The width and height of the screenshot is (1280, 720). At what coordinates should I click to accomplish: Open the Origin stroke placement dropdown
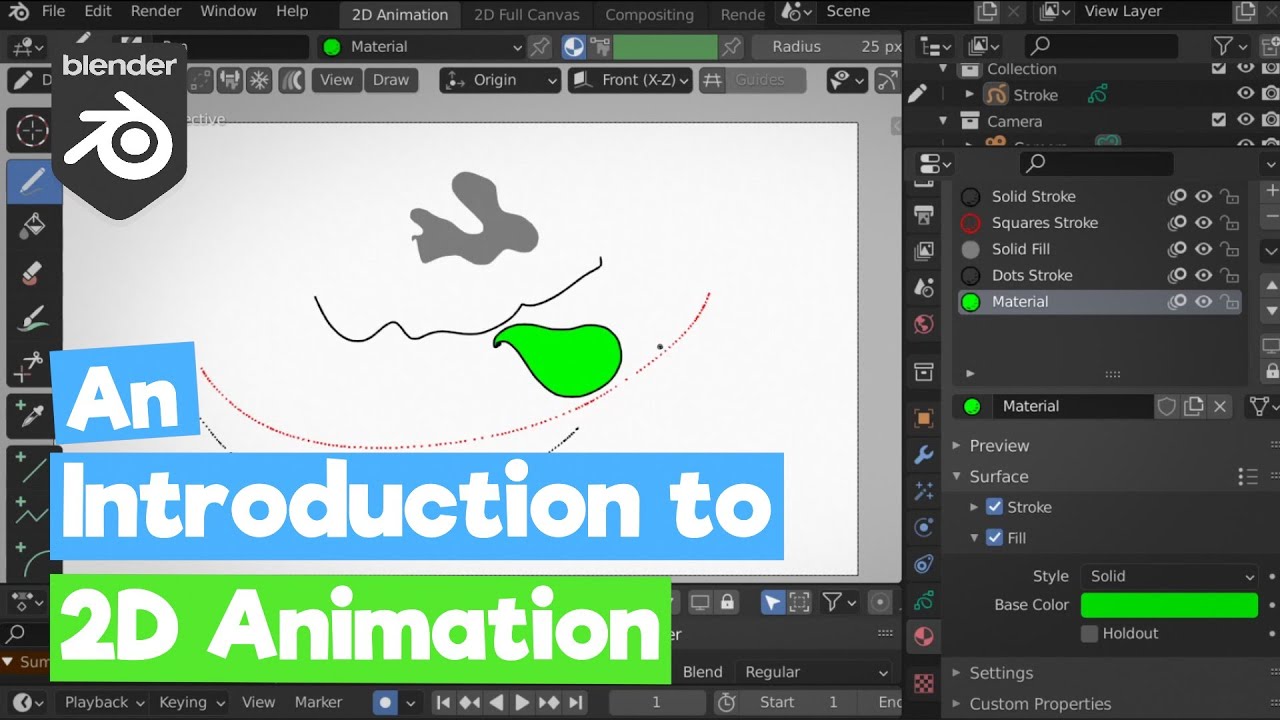click(x=500, y=80)
